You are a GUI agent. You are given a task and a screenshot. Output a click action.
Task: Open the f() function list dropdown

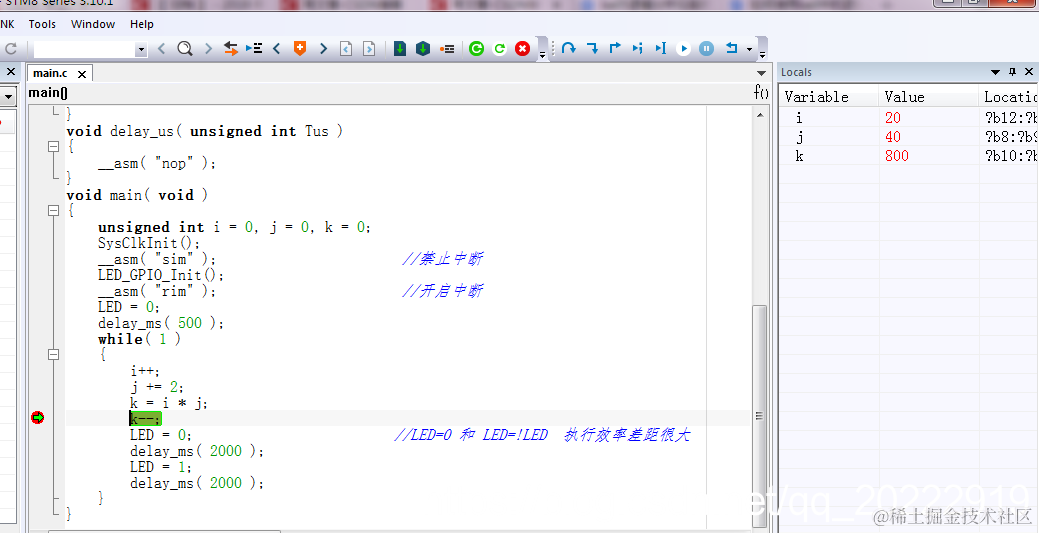tap(761, 93)
